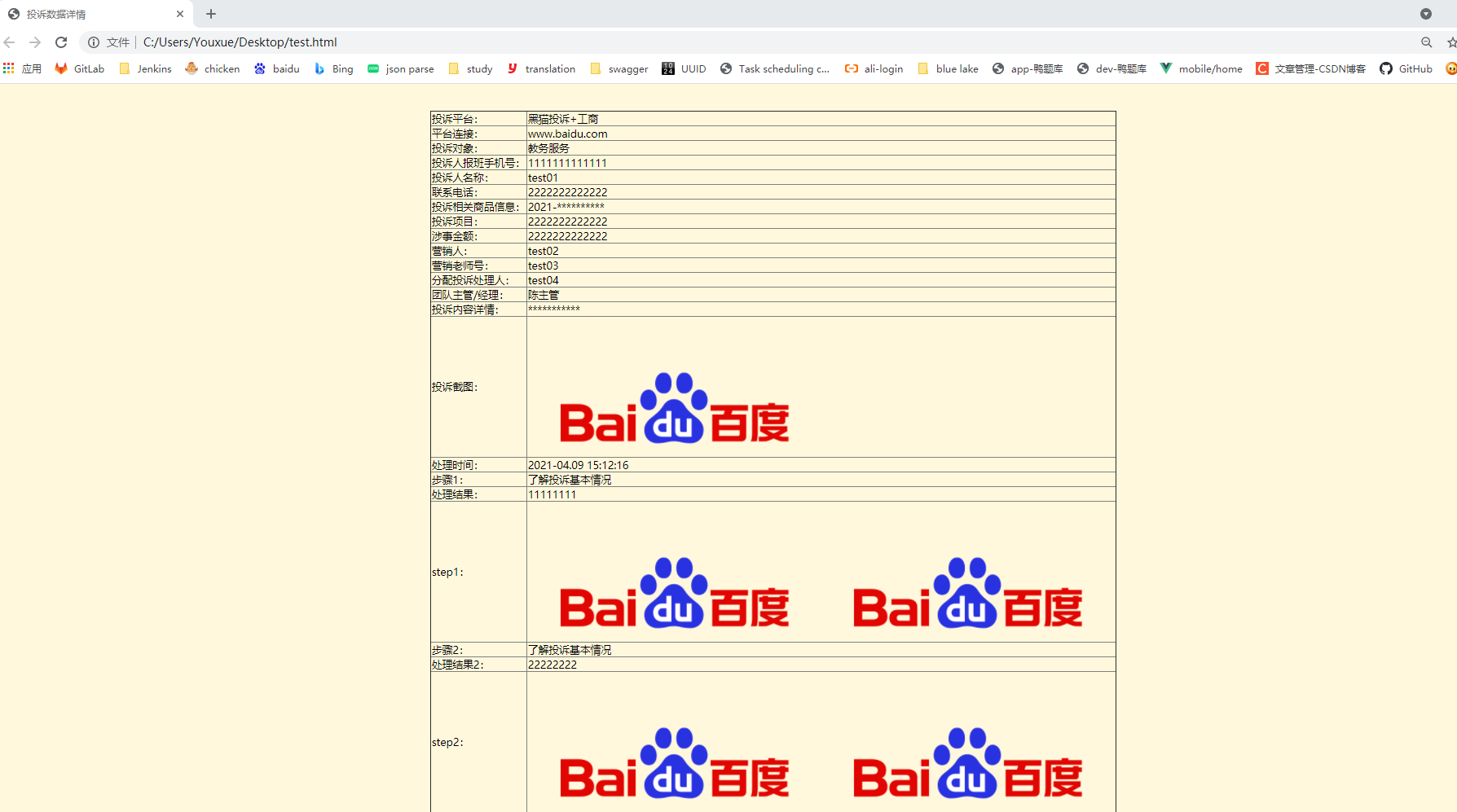The image size is (1457, 812).
Task: Click the 2021-********** product info value
Action: pos(566,207)
